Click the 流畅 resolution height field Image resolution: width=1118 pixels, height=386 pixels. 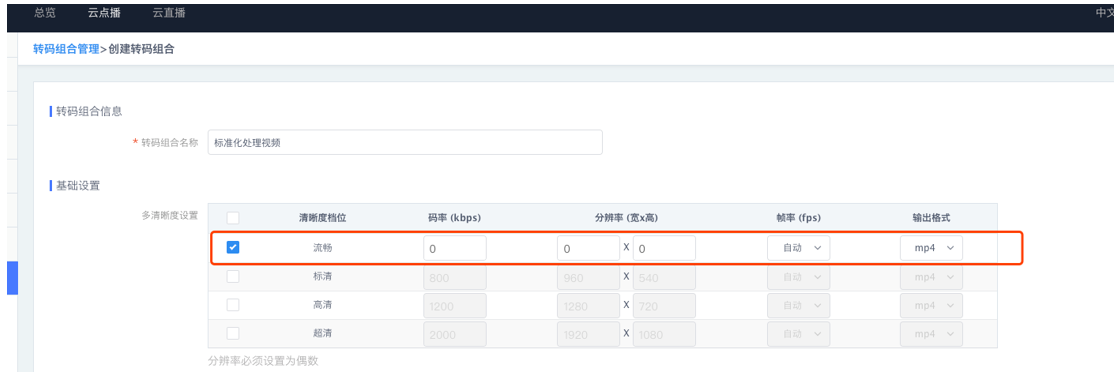(x=664, y=248)
